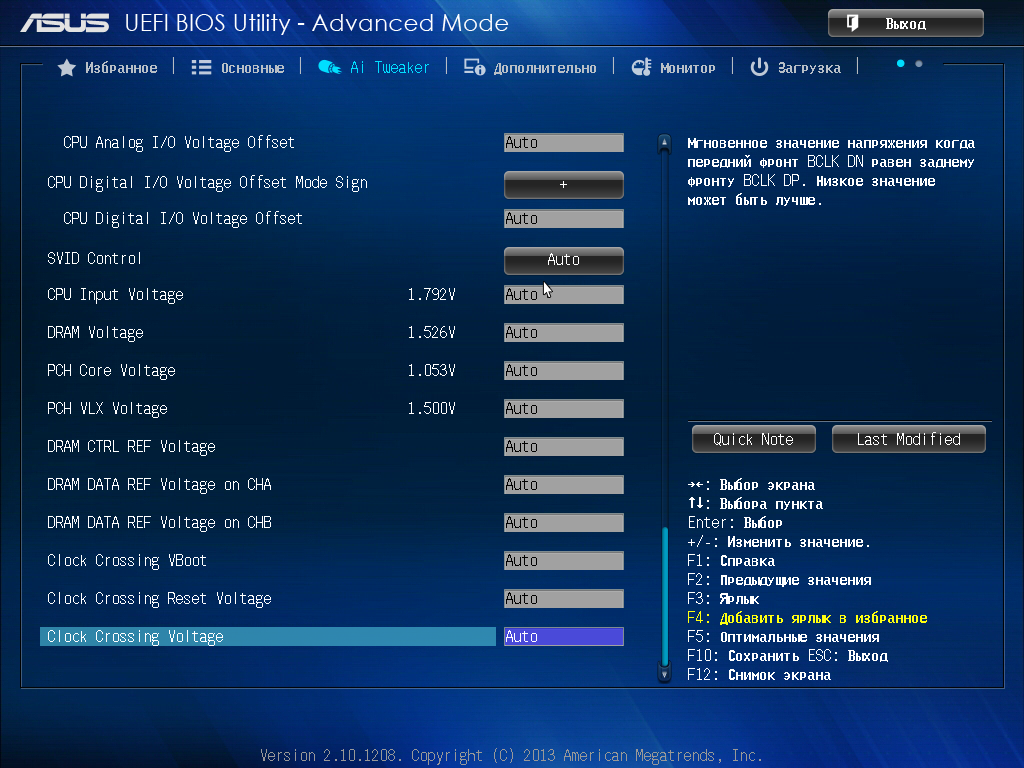Click the Ai Tweaker cloud icon
Screen dimensions: 1024x768
330,67
